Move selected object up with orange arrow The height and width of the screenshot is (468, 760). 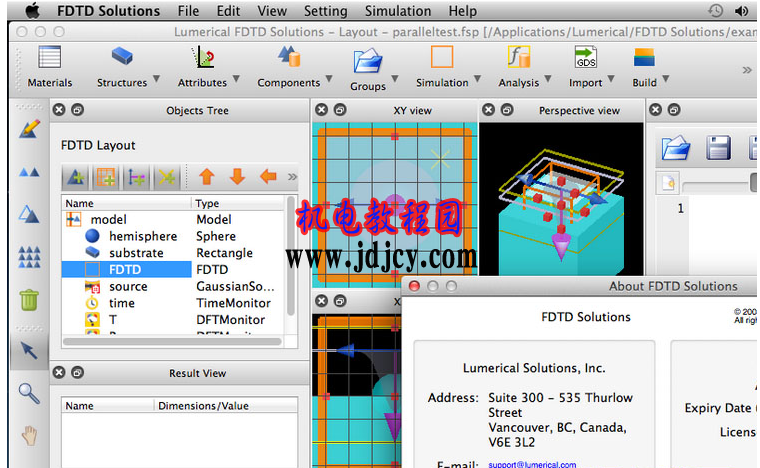(207, 176)
